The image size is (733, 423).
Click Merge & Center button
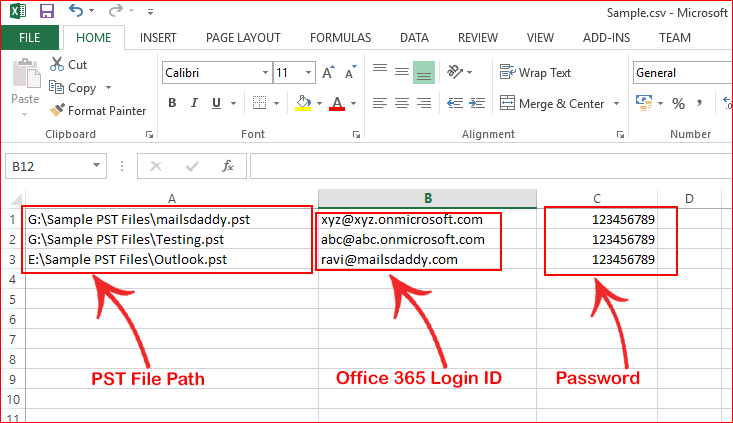click(x=552, y=103)
